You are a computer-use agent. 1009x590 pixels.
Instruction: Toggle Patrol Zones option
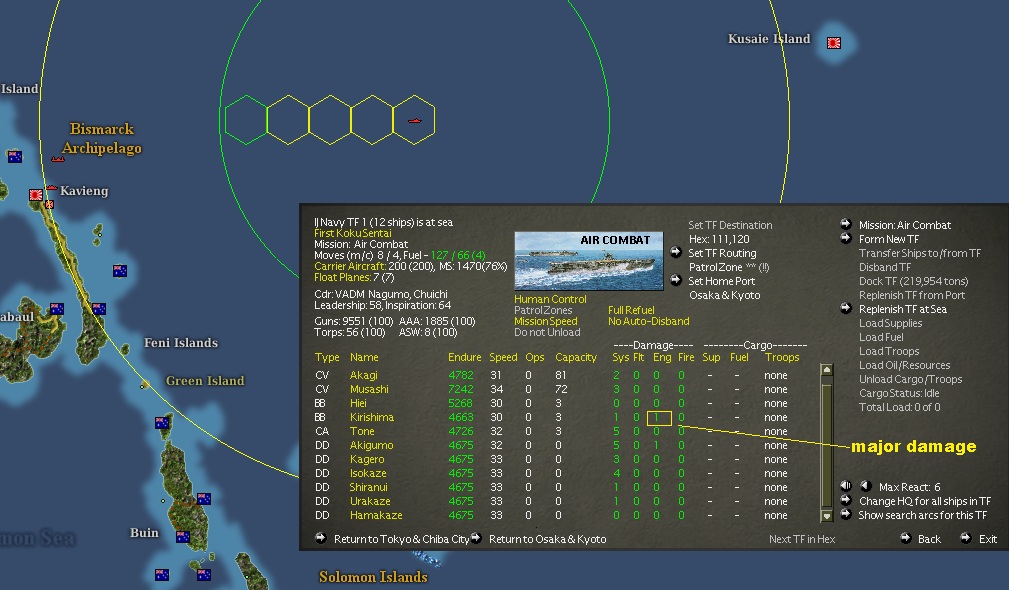543,310
